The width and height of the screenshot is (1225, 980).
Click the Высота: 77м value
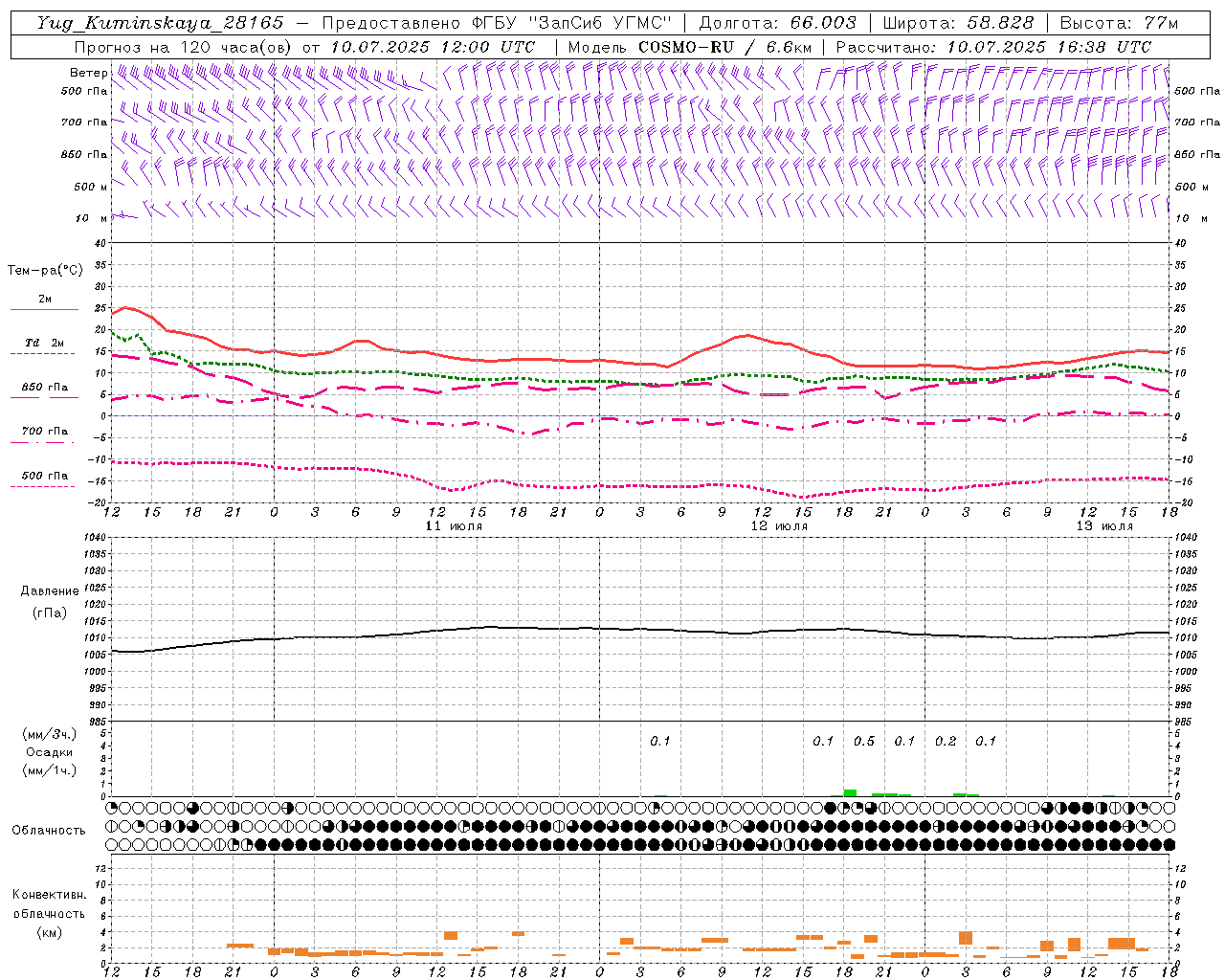point(1119,23)
